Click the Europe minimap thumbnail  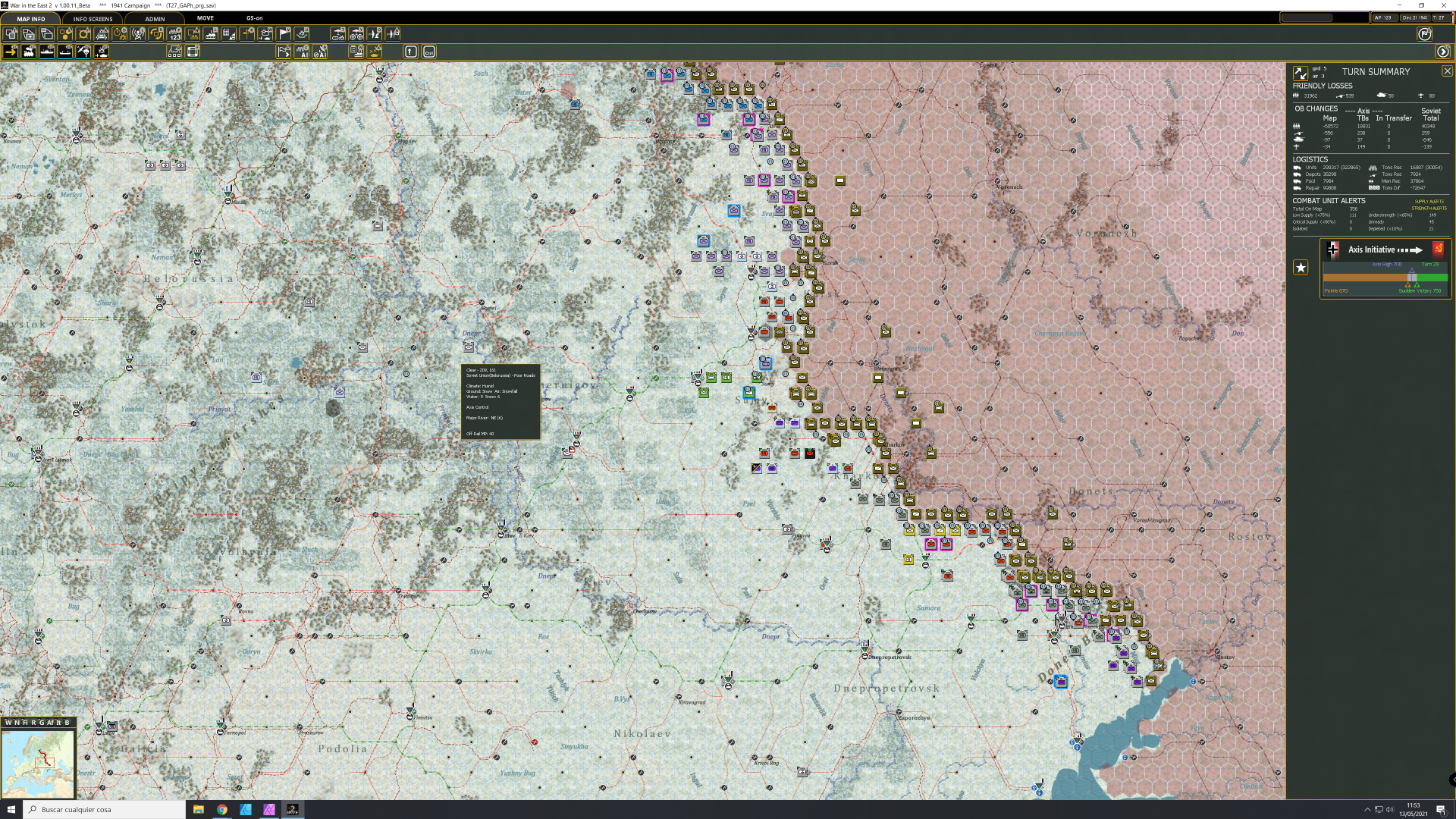[38, 763]
